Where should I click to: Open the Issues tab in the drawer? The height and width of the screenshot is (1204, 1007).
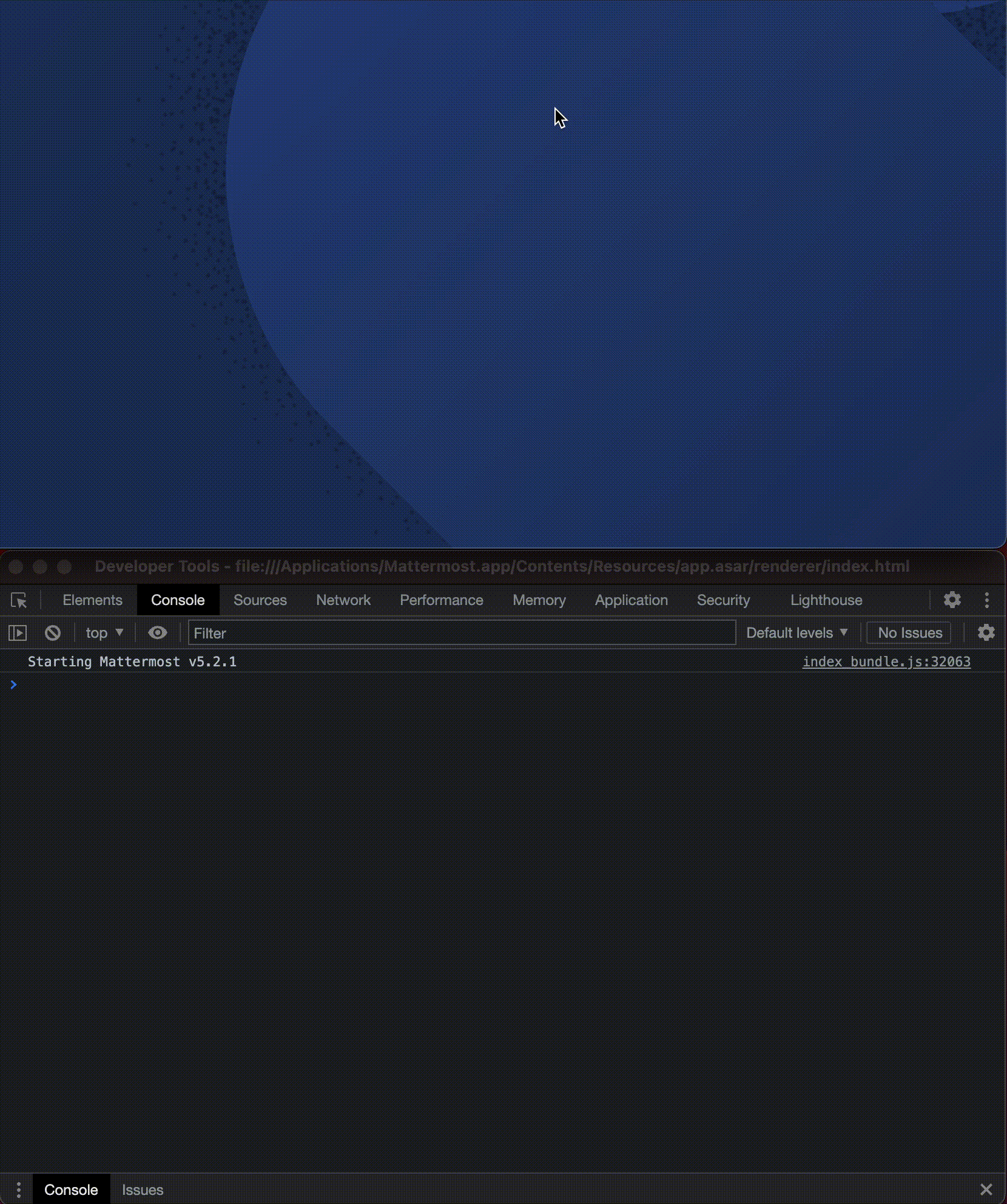tap(143, 1189)
